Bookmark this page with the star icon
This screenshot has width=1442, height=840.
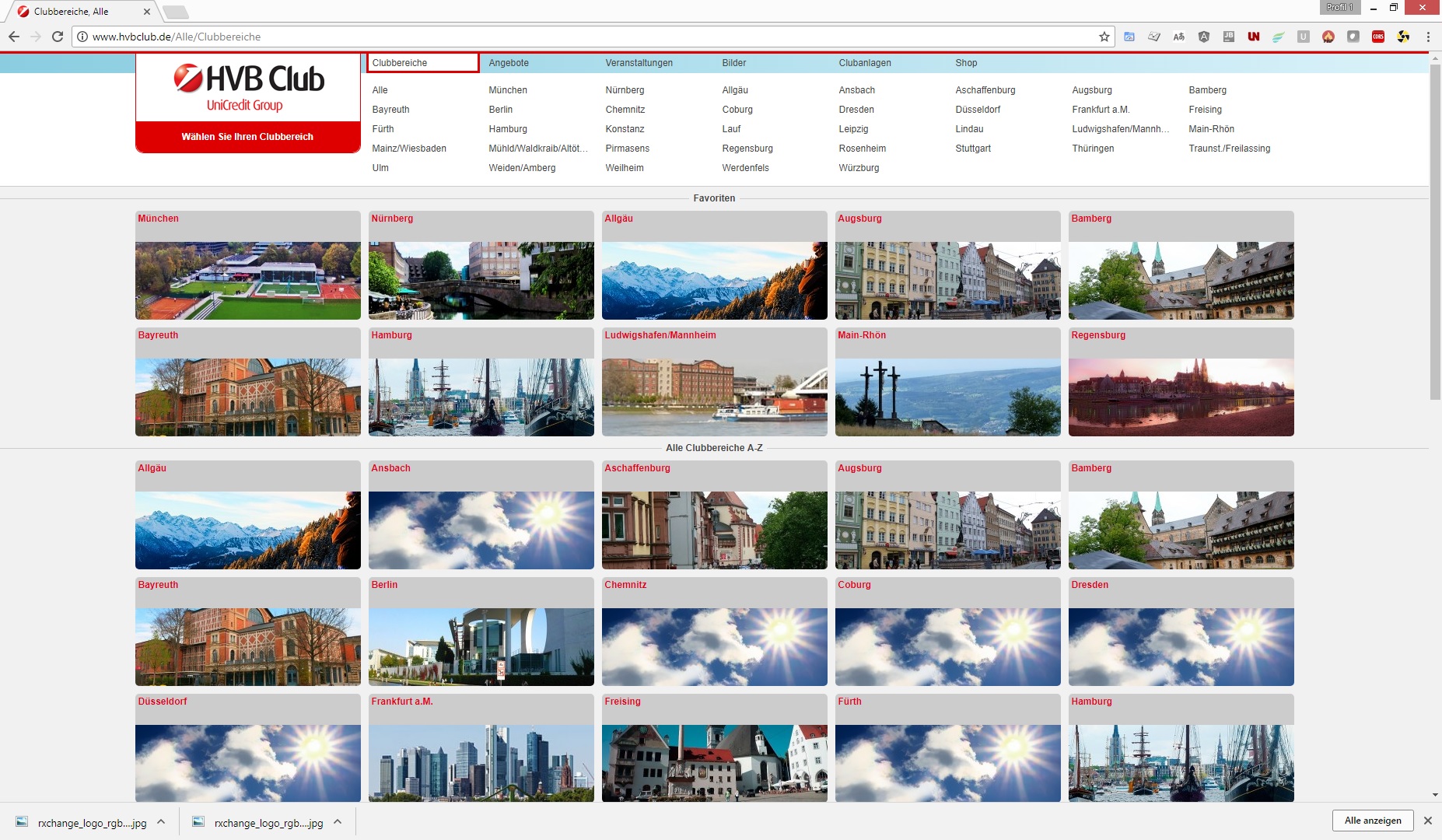(1104, 37)
